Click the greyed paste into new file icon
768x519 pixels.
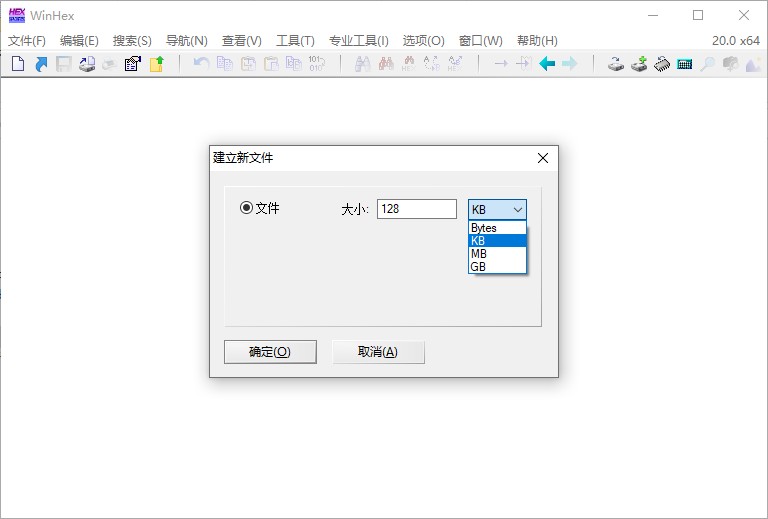click(293, 64)
